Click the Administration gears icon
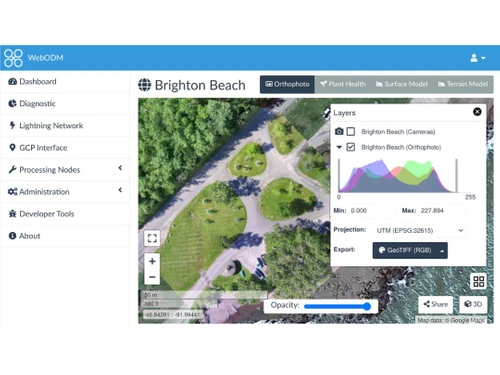The height and width of the screenshot is (375, 500). coord(12,192)
